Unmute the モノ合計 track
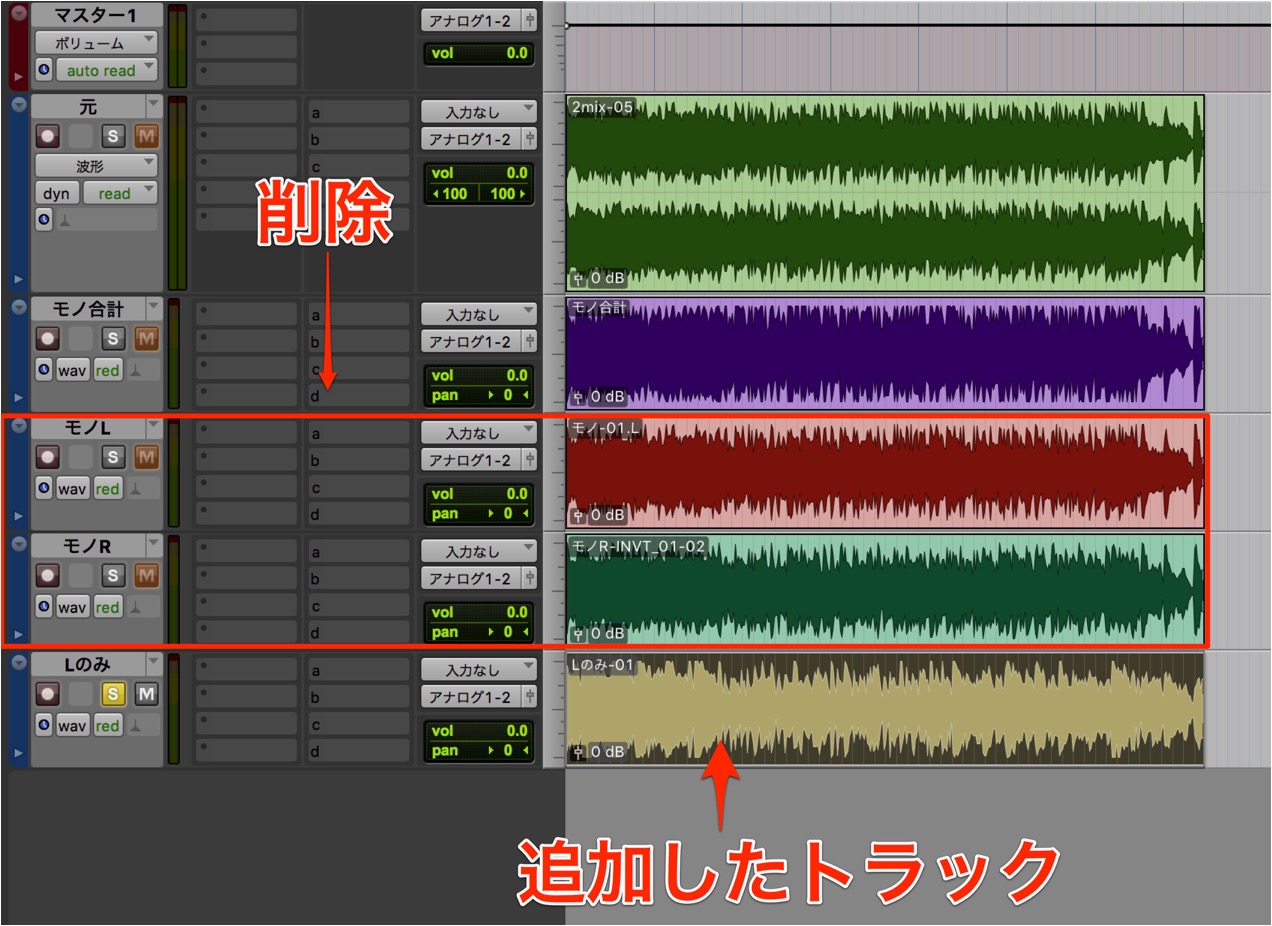 coord(146,338)
